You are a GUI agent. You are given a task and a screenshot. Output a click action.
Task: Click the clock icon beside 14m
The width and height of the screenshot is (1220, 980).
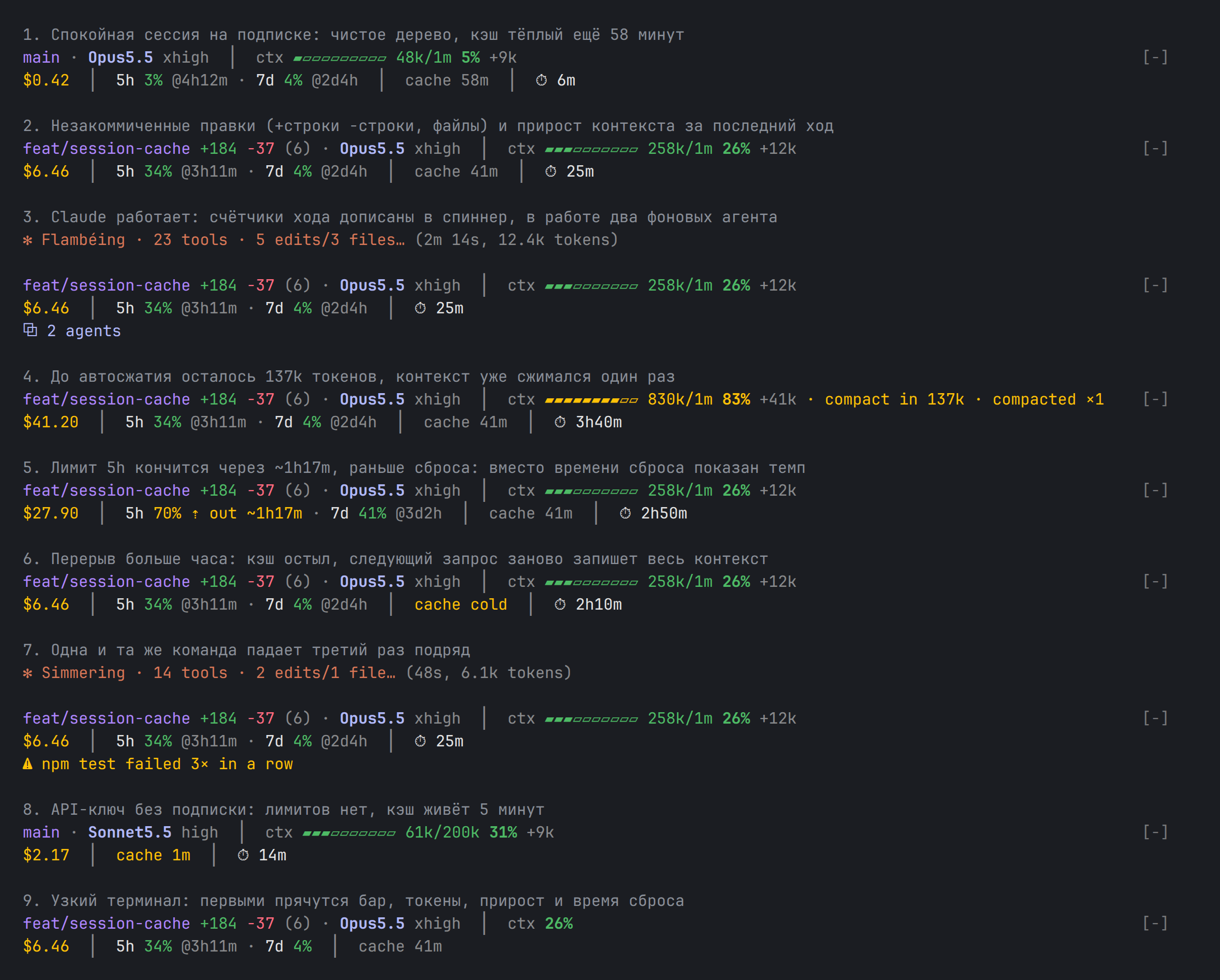click(x=243, y=856)
